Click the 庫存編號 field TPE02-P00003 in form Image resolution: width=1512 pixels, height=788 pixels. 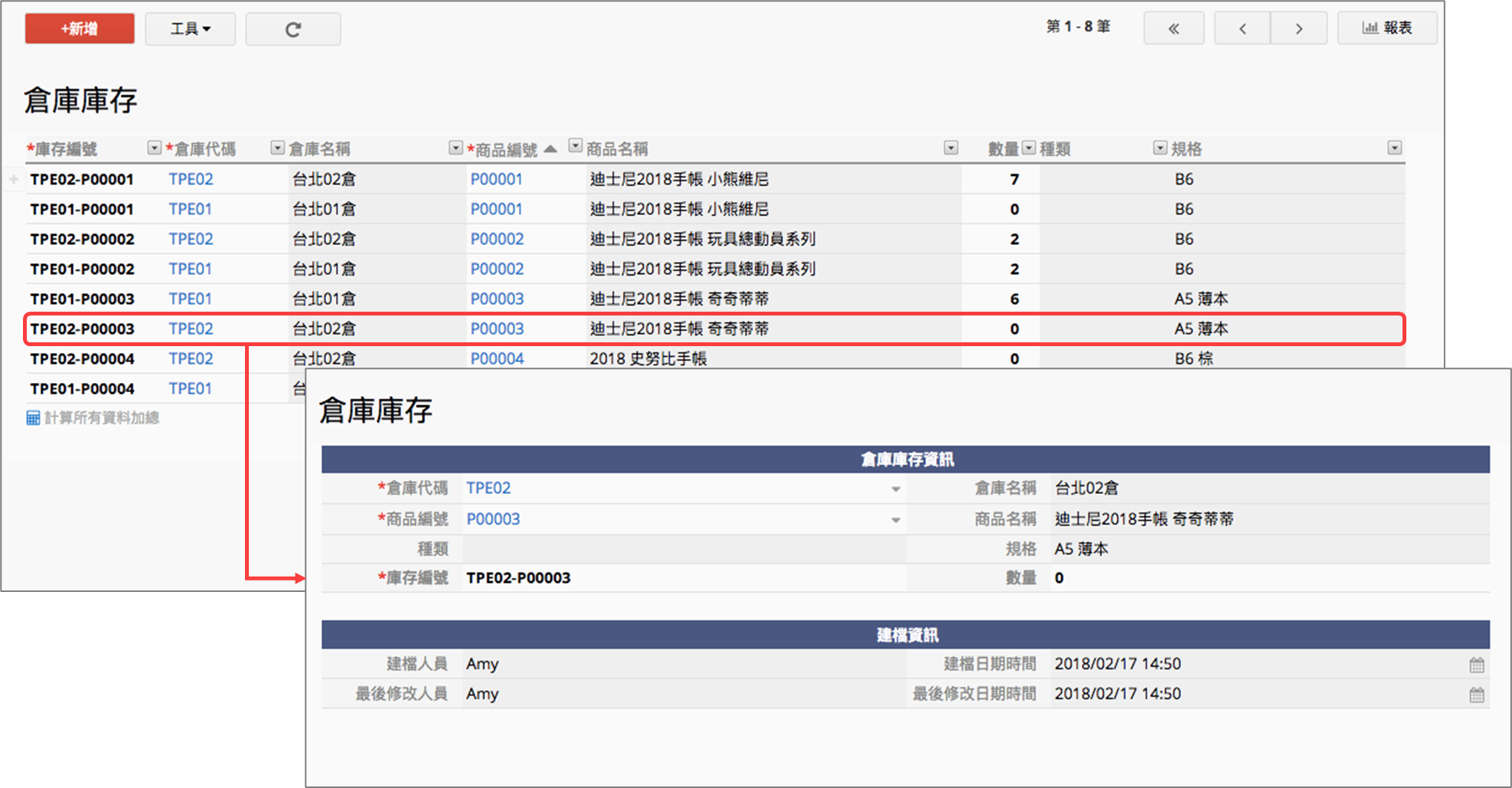coord(518,578)
